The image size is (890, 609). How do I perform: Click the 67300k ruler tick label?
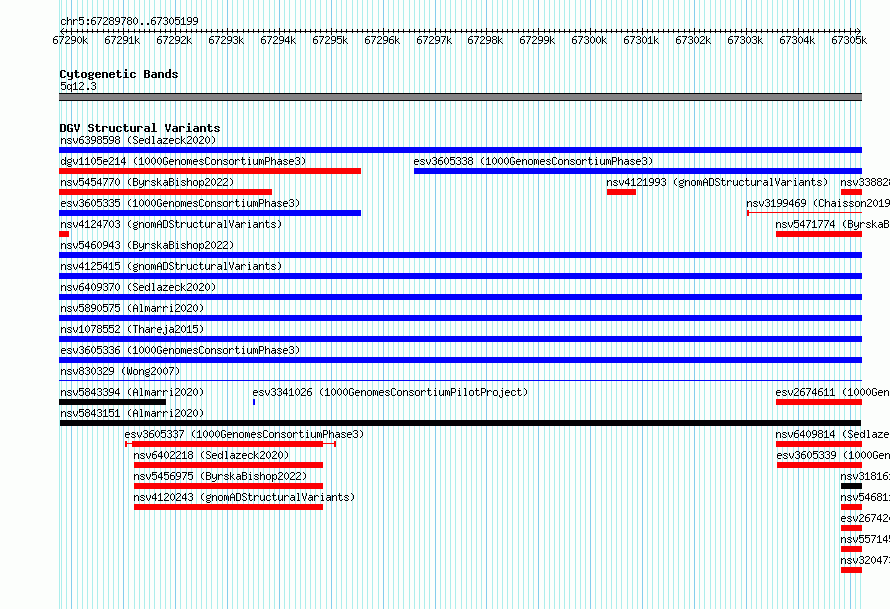click(x=589, y=40)
